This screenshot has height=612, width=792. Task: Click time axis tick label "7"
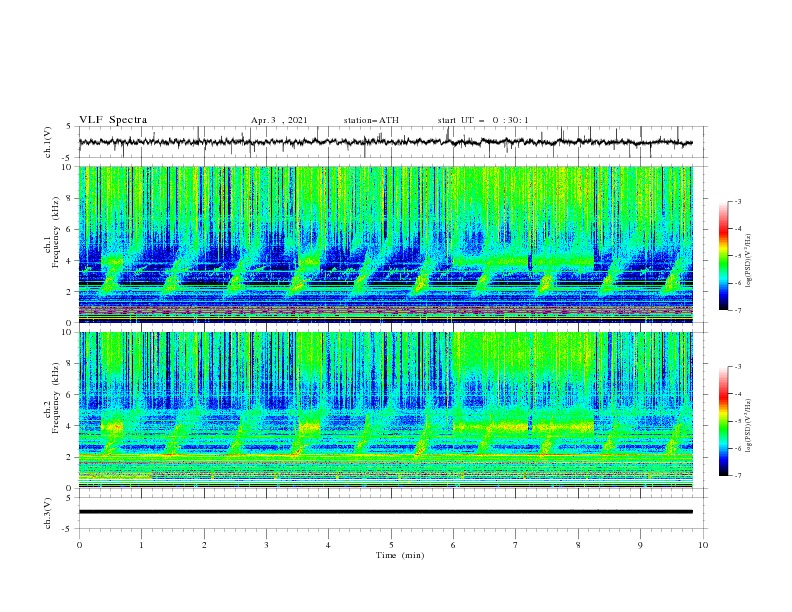click(516, 545)
